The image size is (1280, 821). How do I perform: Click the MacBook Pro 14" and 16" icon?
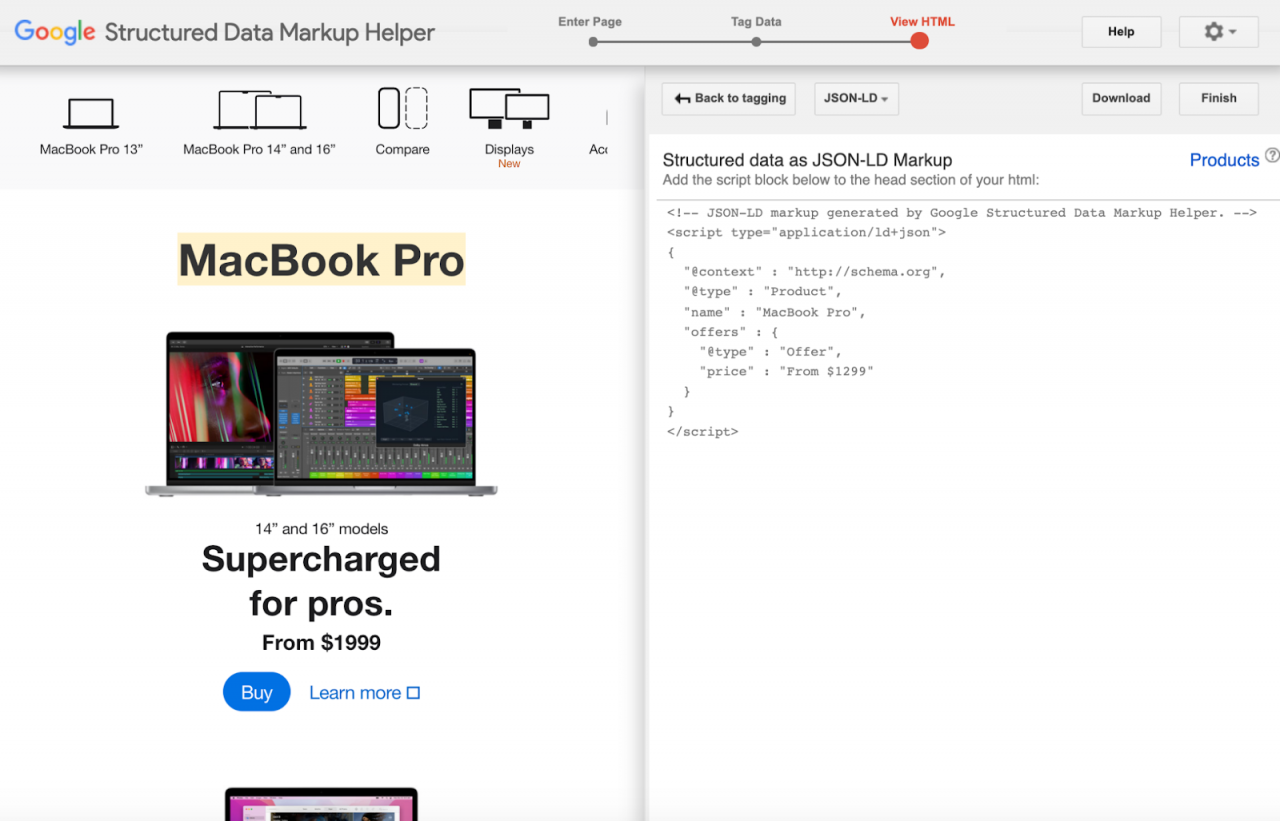click(259, 110)
